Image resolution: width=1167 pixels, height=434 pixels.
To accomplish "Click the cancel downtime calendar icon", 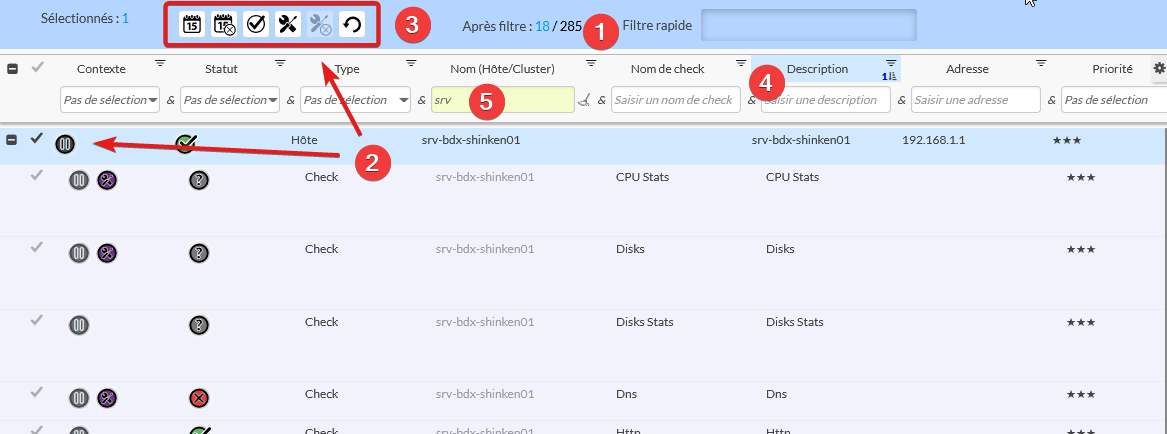I will (224, 25).
